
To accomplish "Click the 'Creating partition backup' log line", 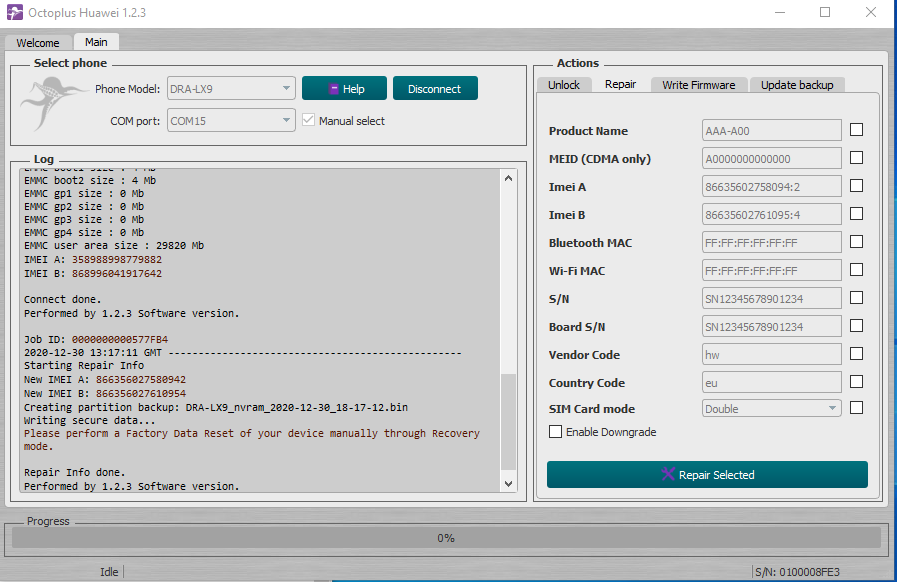I will coord(216,407).
